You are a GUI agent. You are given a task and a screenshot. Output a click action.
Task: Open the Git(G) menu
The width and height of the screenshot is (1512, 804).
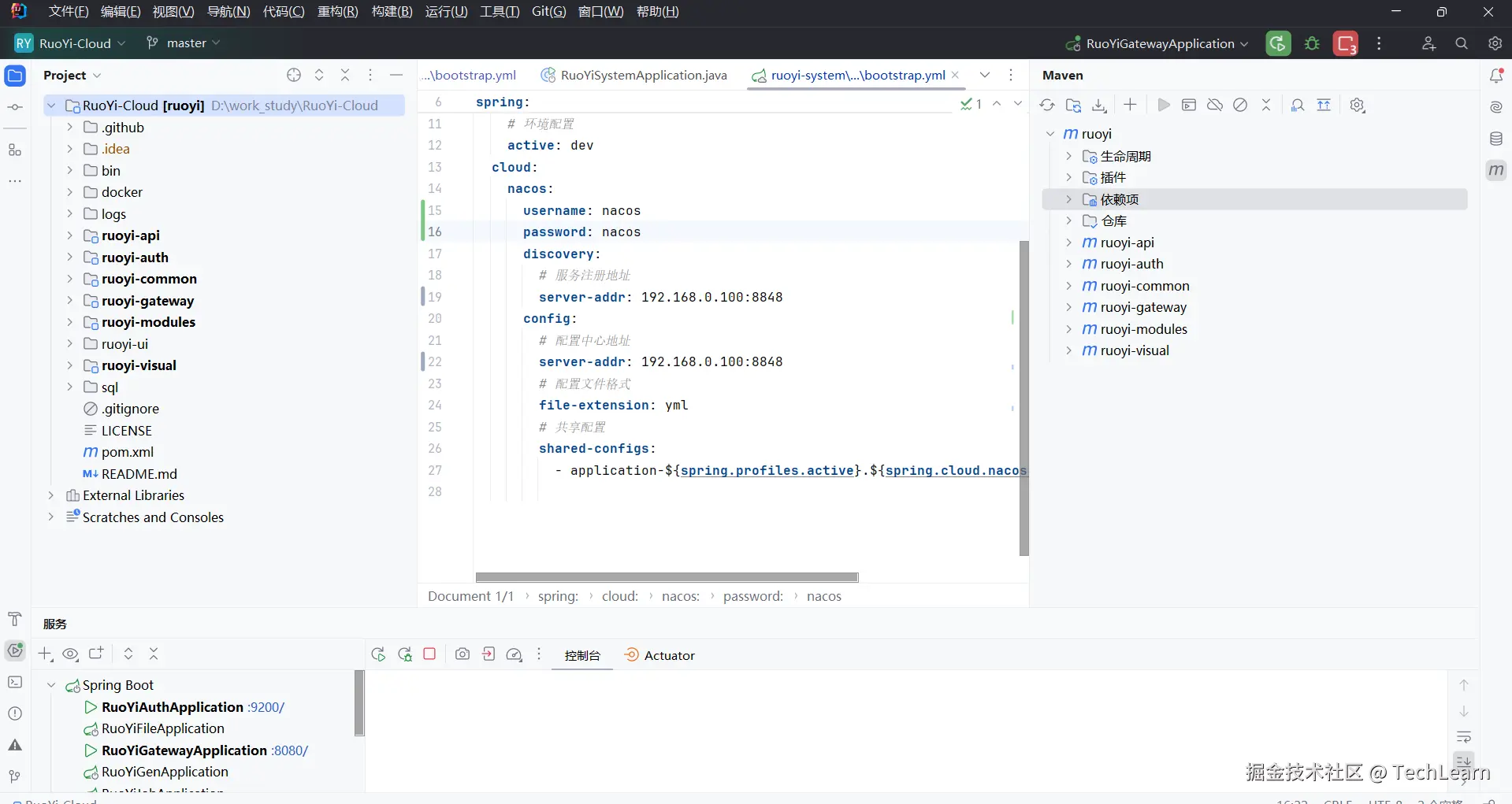548,12
